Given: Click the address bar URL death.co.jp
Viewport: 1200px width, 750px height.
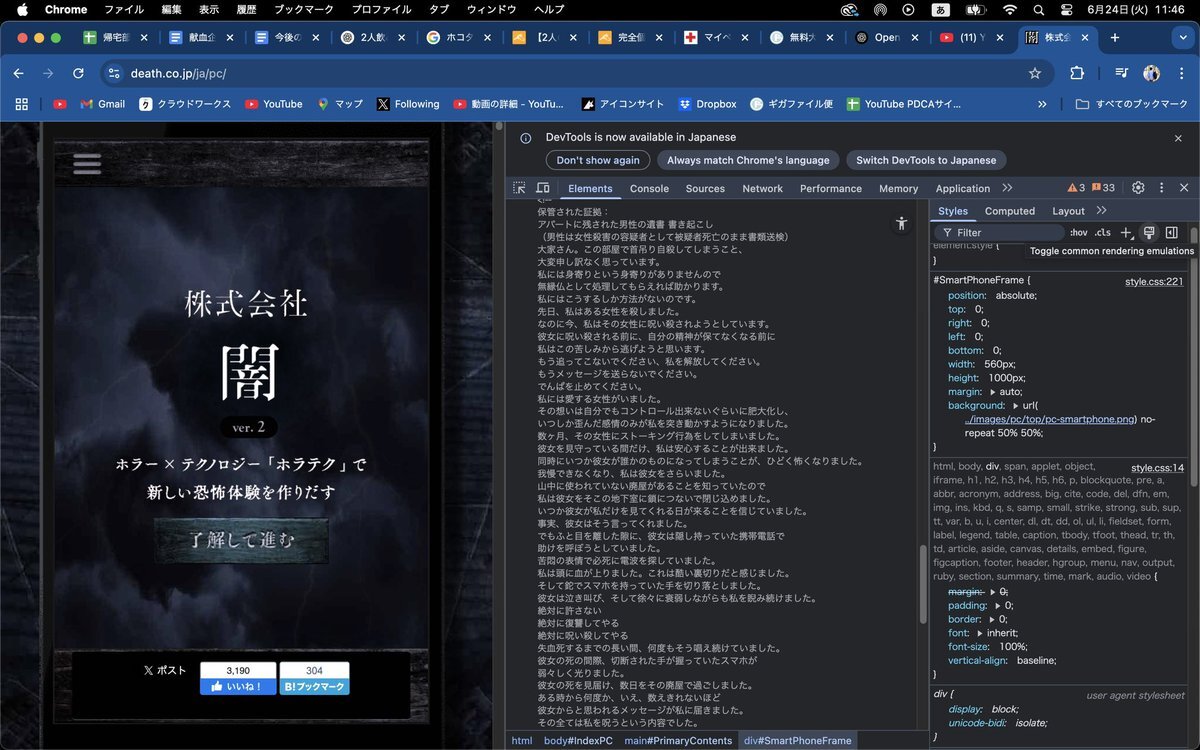Looking at the screenshot, I should click(x=178, y=73).
